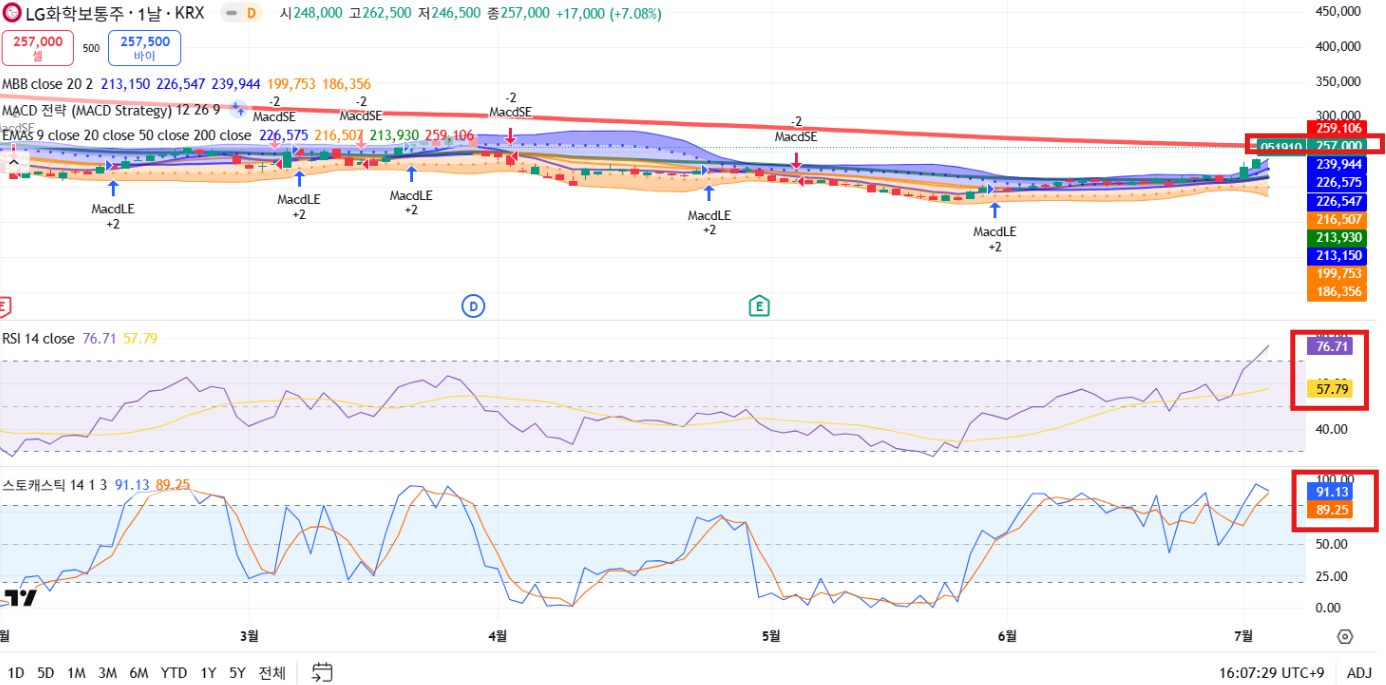The height and width of the screenshot is (685, 1386).
Task: Click the orange 89.25 stochastic value label
Action: pos(1331,510)
